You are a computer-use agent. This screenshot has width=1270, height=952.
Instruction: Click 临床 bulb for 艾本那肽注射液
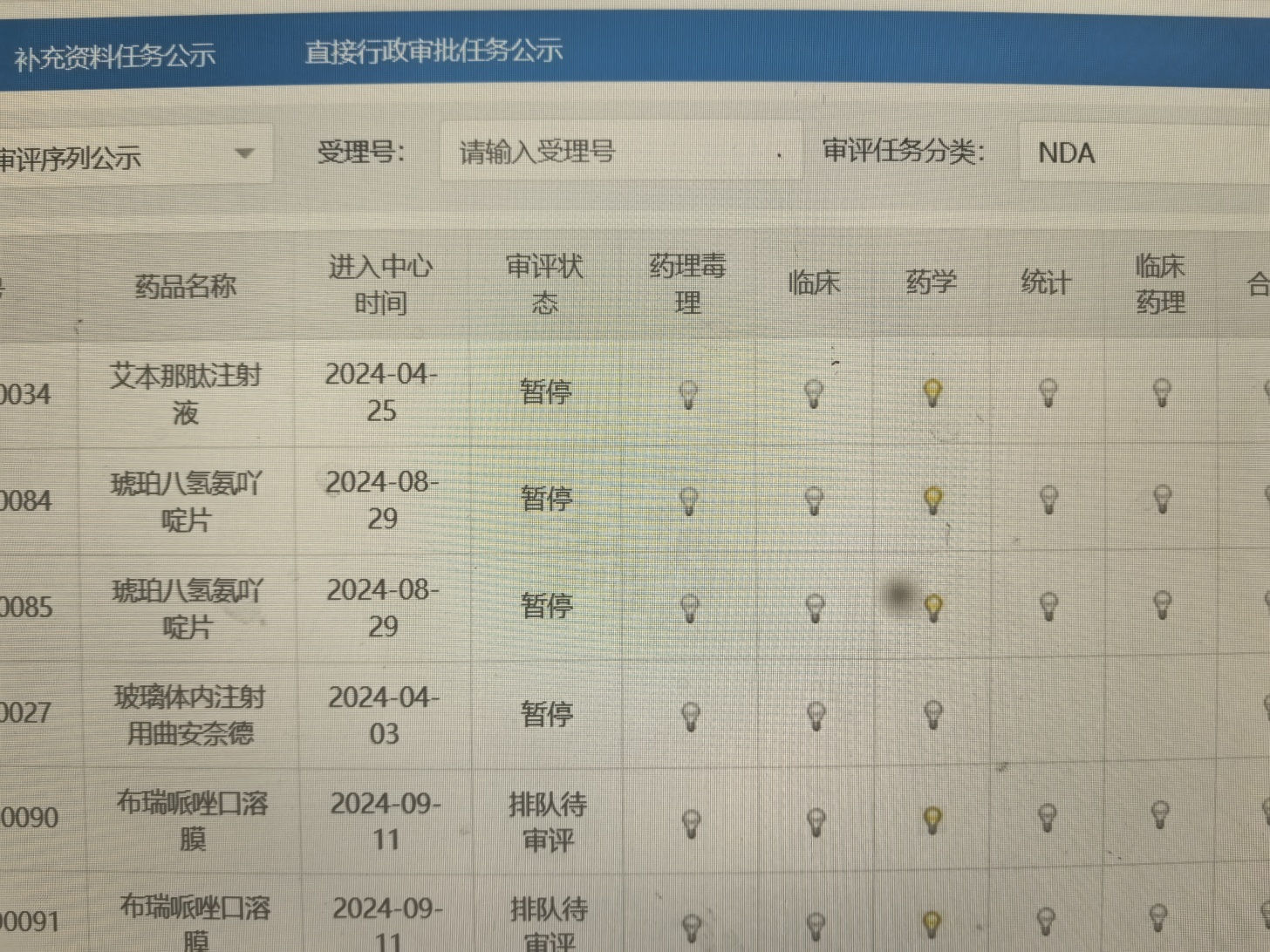pyautogui.click(x=814, y=393)
